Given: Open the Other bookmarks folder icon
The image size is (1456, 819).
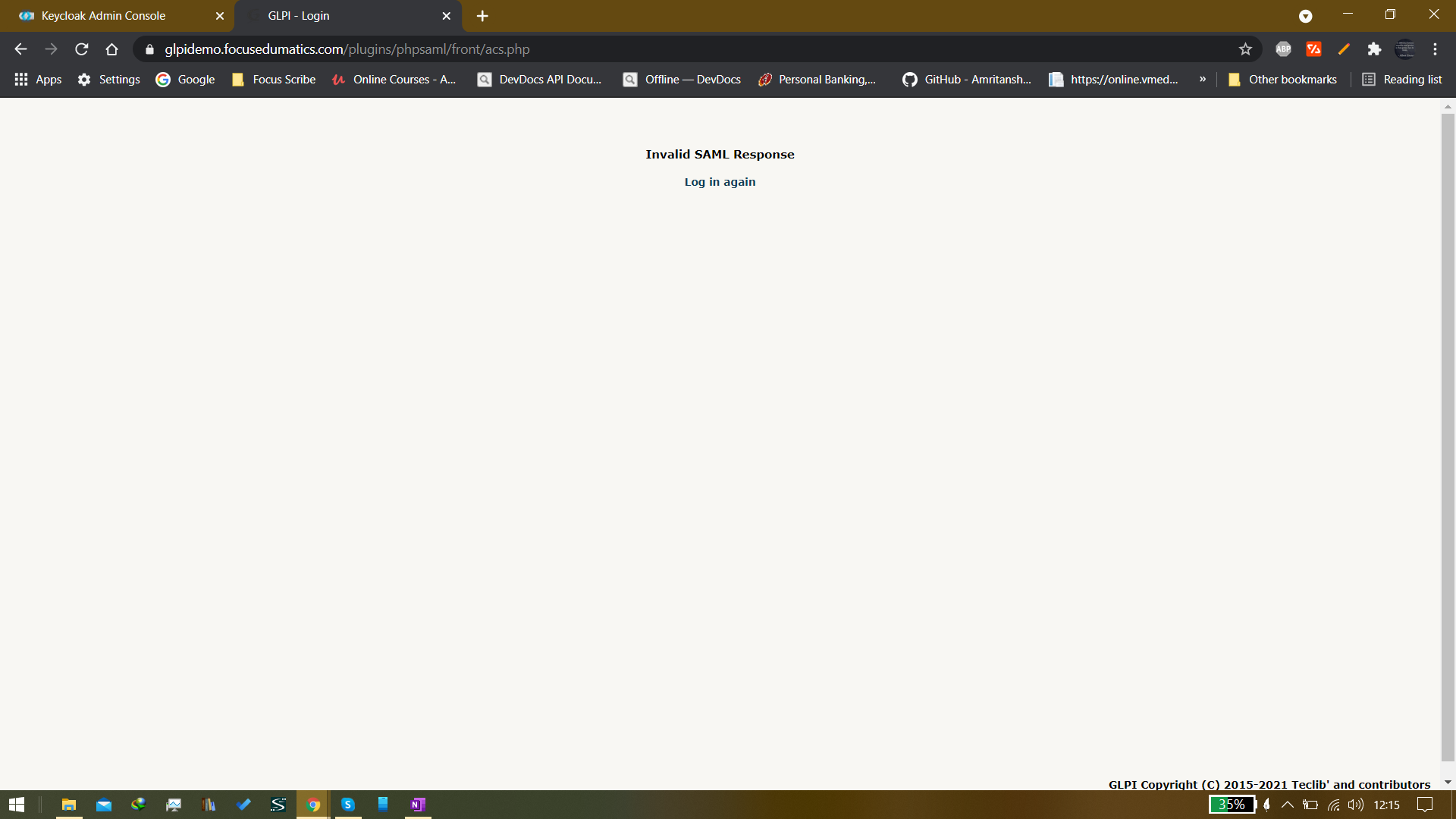Looking at the screenshot, I should coord(1235,79).
